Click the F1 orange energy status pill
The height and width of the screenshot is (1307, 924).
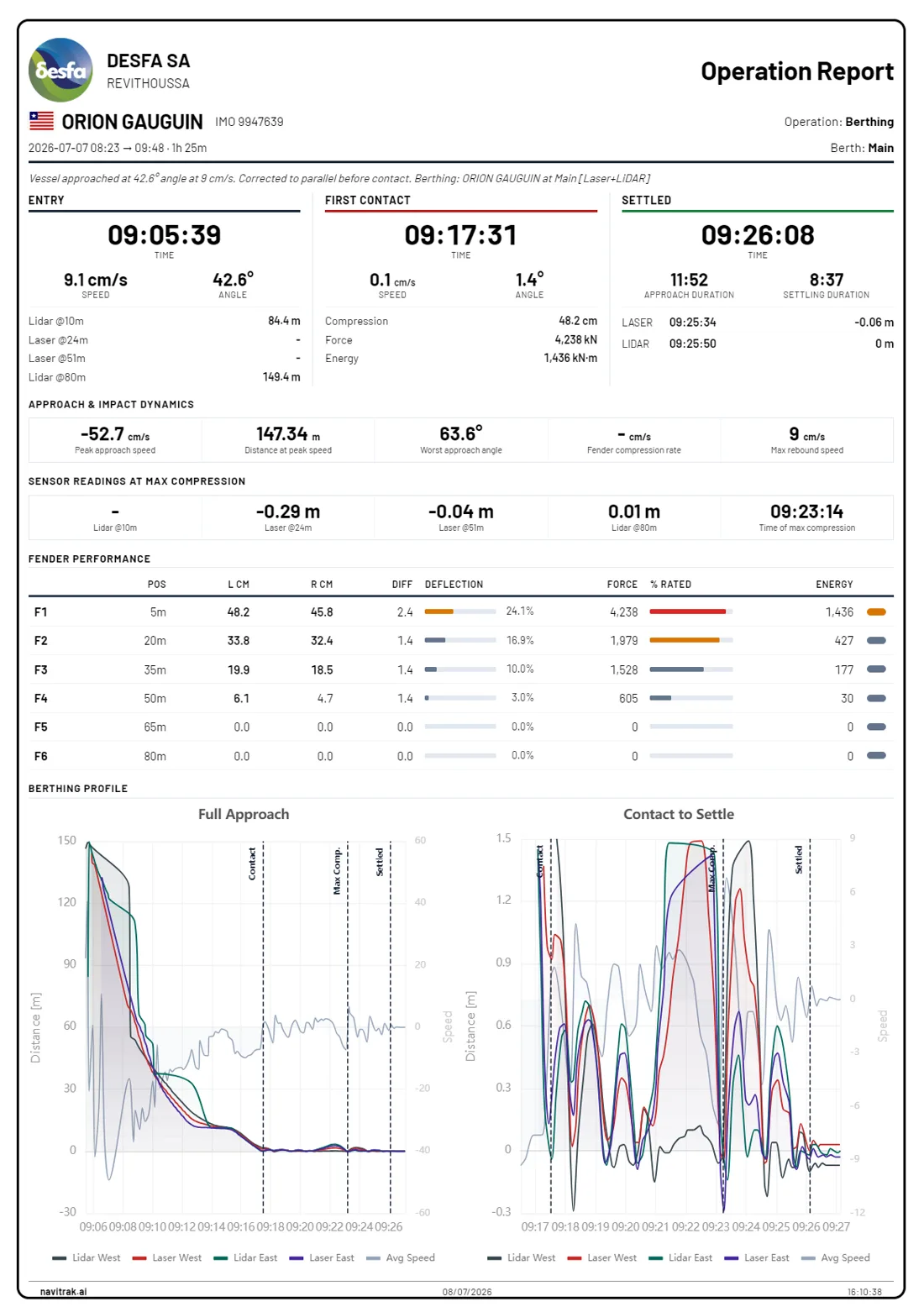point(876,612)
